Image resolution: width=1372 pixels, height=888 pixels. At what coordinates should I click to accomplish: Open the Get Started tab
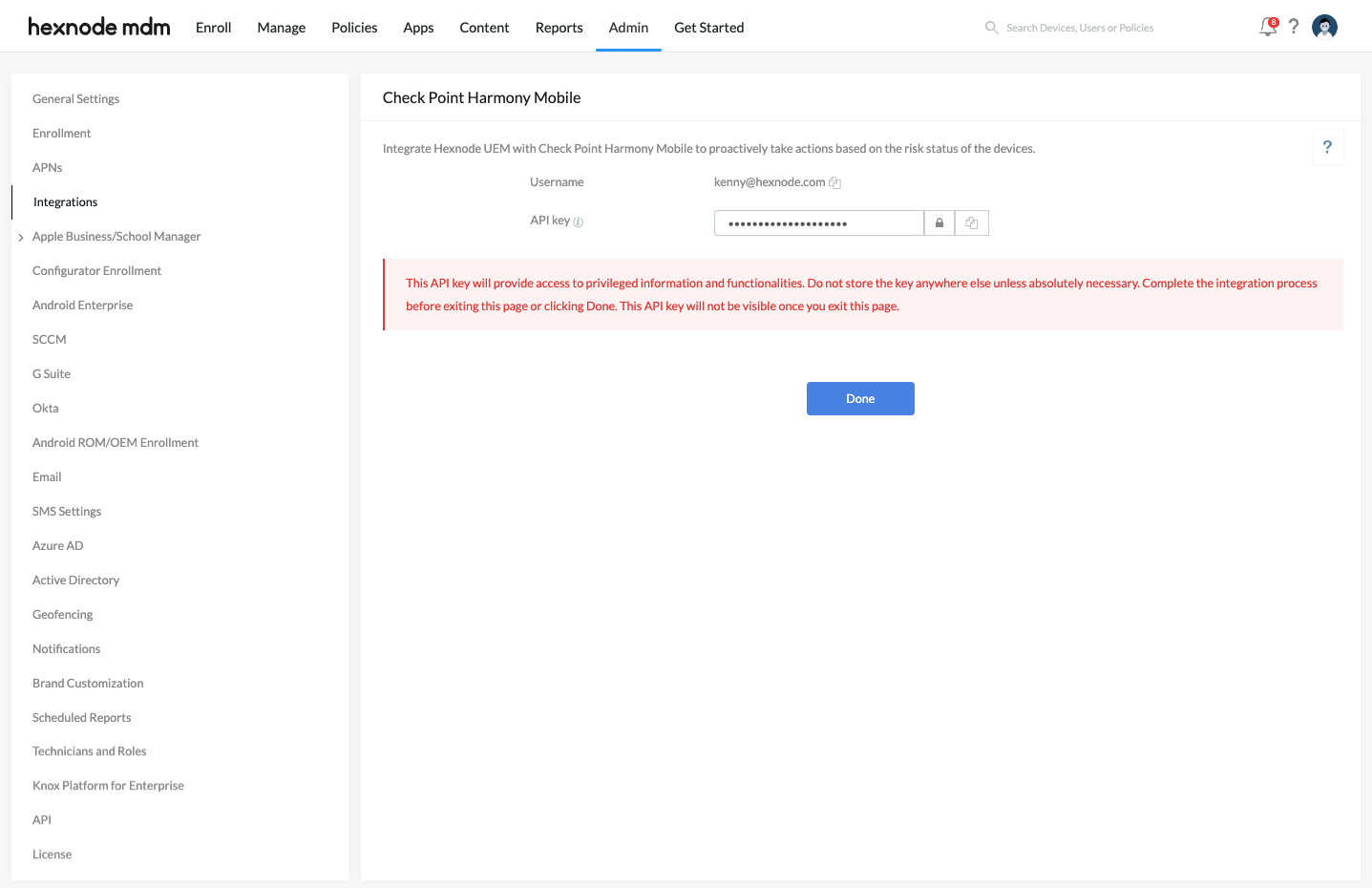pyautogui.click(x=709, y=28)
